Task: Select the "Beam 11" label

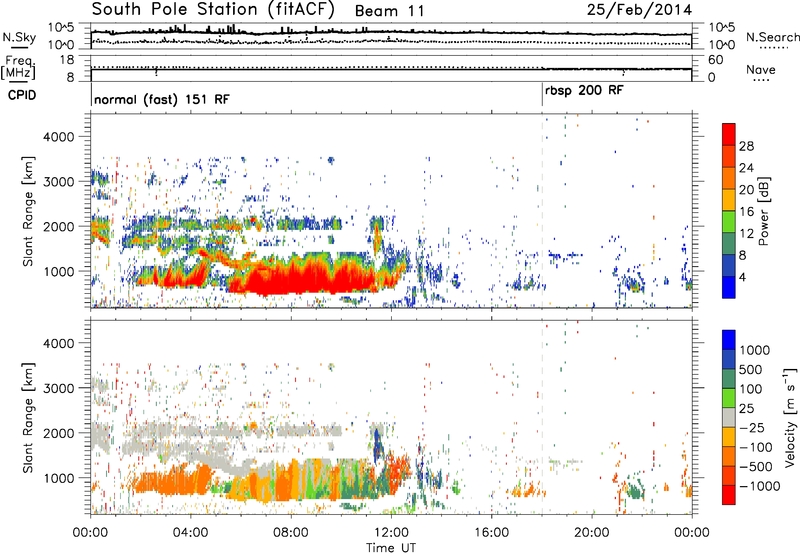Action: click(389, 11)
